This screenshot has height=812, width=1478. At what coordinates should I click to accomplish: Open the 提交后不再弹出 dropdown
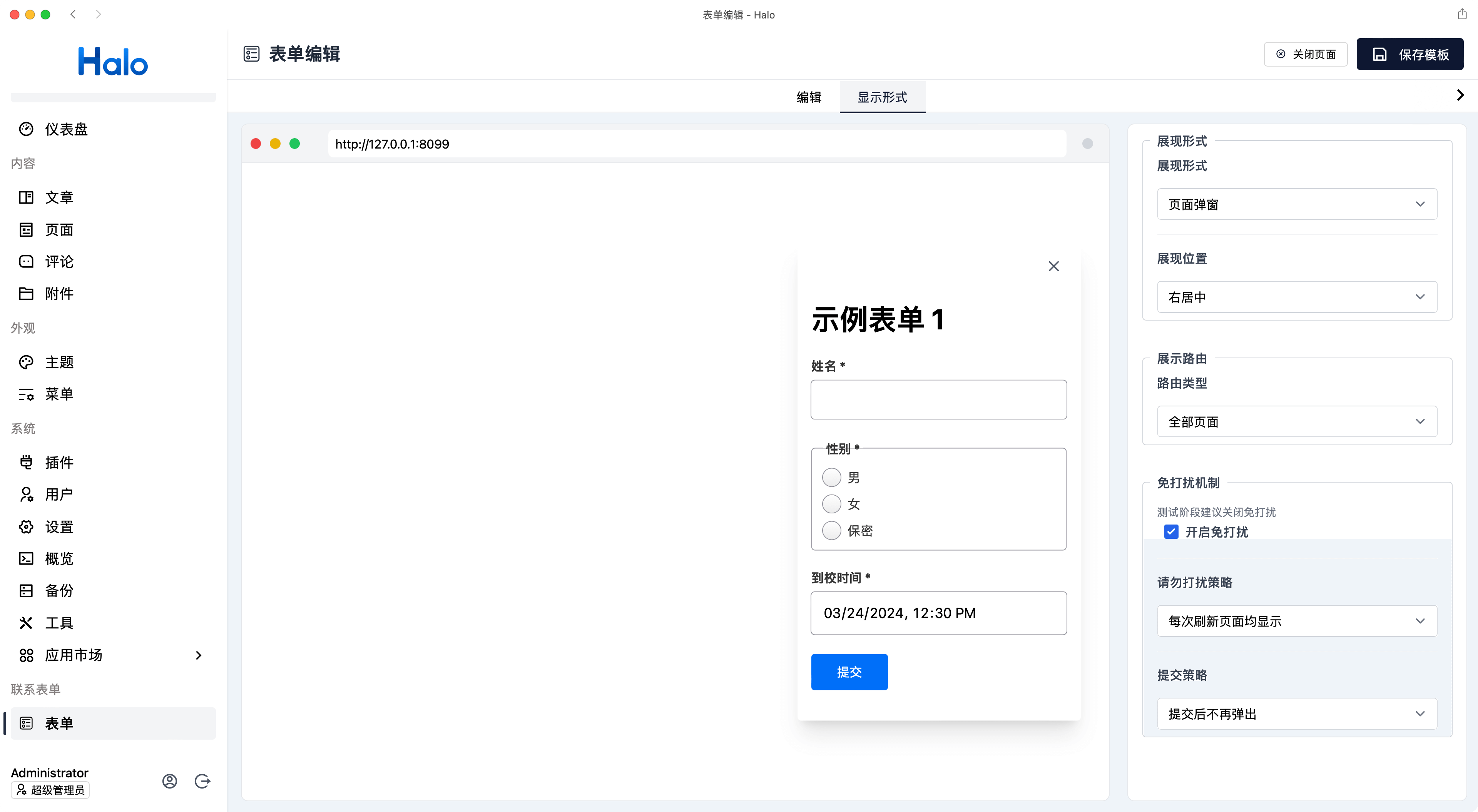(x=1297, y=714)
